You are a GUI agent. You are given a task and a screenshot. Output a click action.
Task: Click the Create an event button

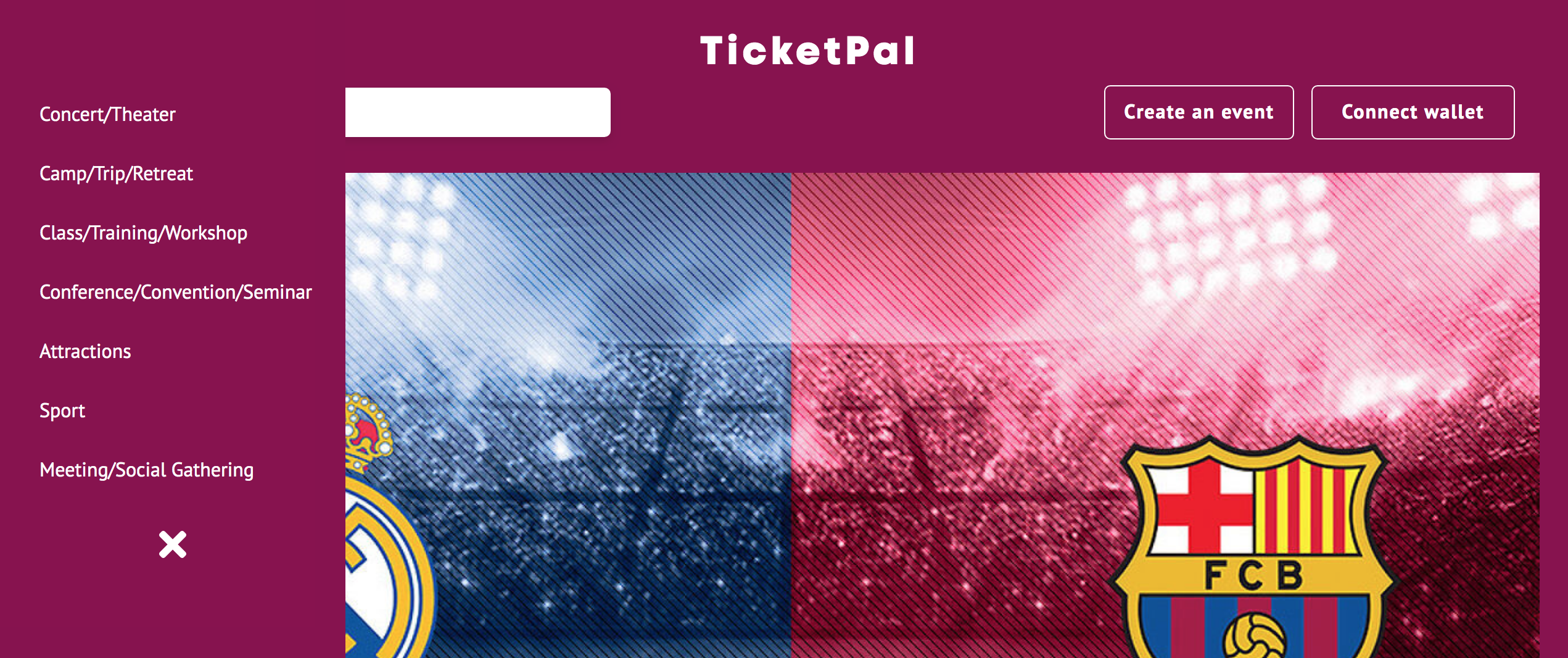[1199, 112]
